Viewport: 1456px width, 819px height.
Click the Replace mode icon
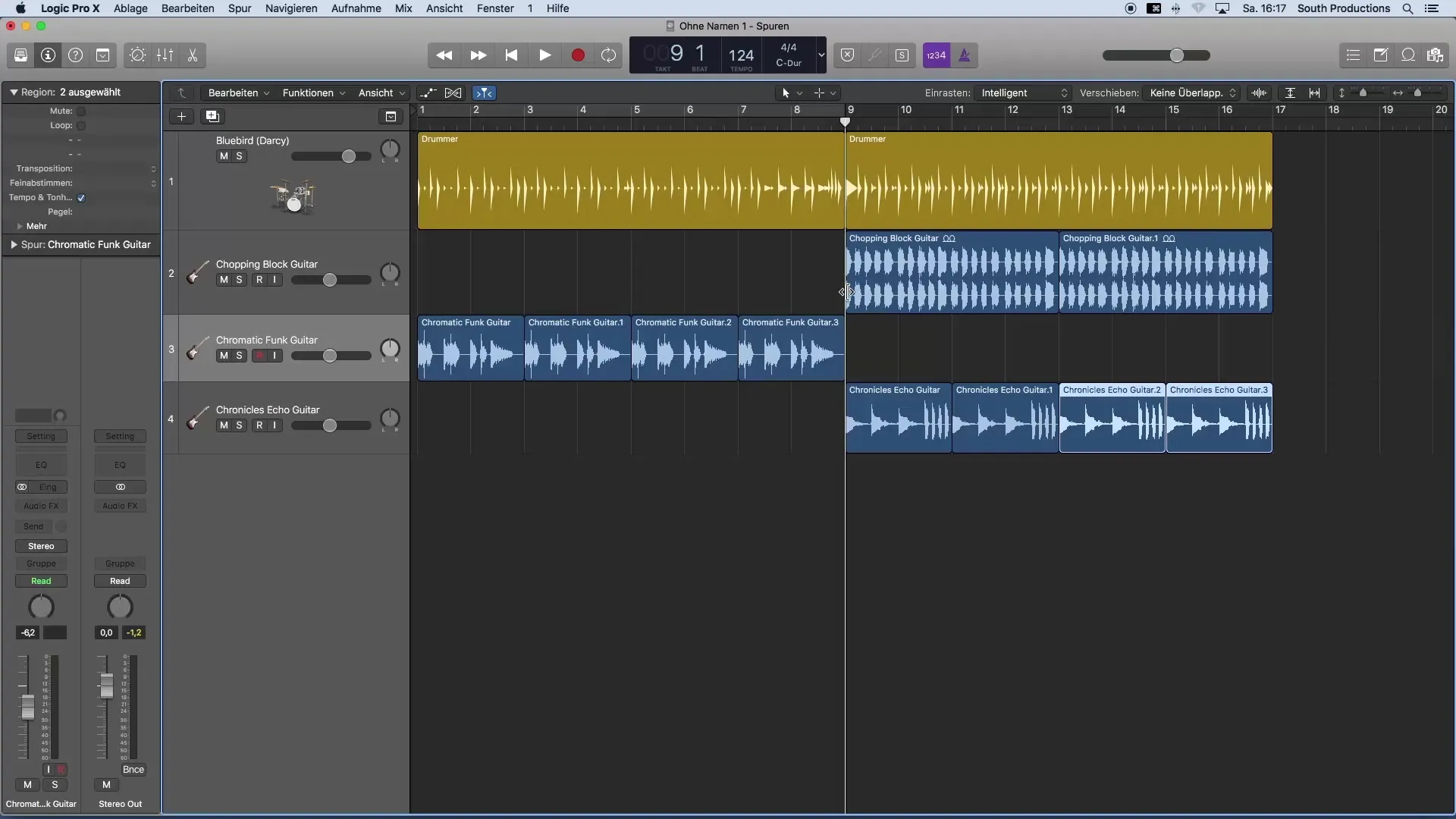(847, 55)
